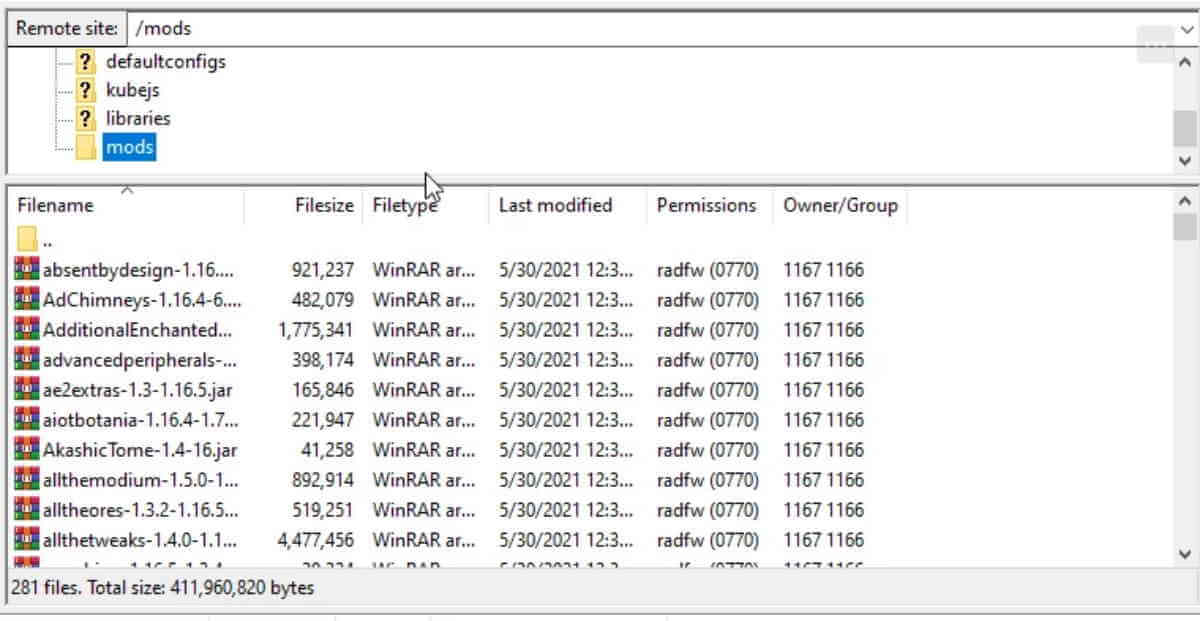
Task: Click the file size value '221,947'
Action: (323, 419)
